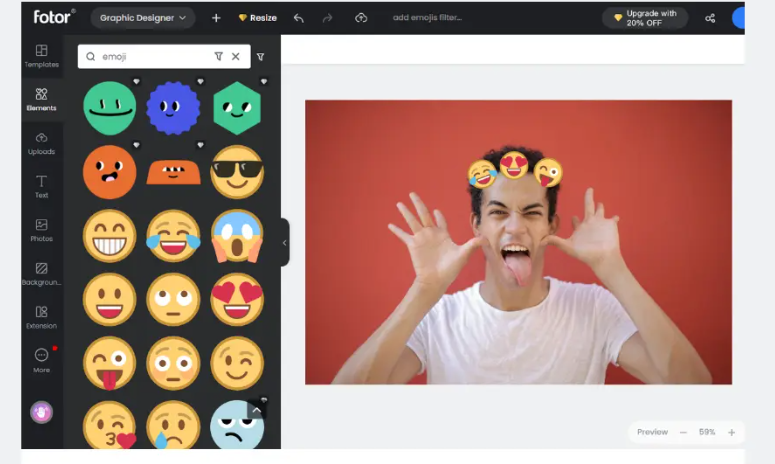The height and width of the screenshot is (464, 775).
Task: Add the open-mouth smiley emoji sticker
Action: (109, 299)
